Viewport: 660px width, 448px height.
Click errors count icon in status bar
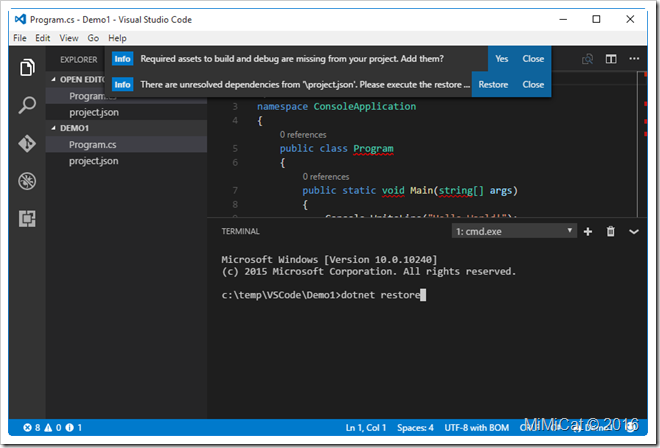click(x=32, y=428)
